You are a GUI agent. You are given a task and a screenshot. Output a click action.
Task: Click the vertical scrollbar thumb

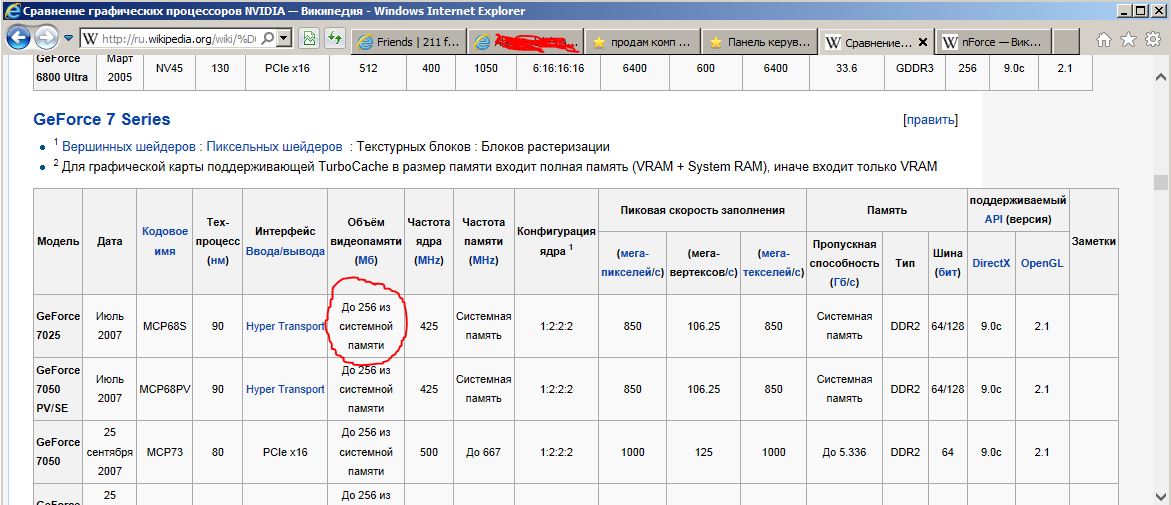(x=1160, y=184)
